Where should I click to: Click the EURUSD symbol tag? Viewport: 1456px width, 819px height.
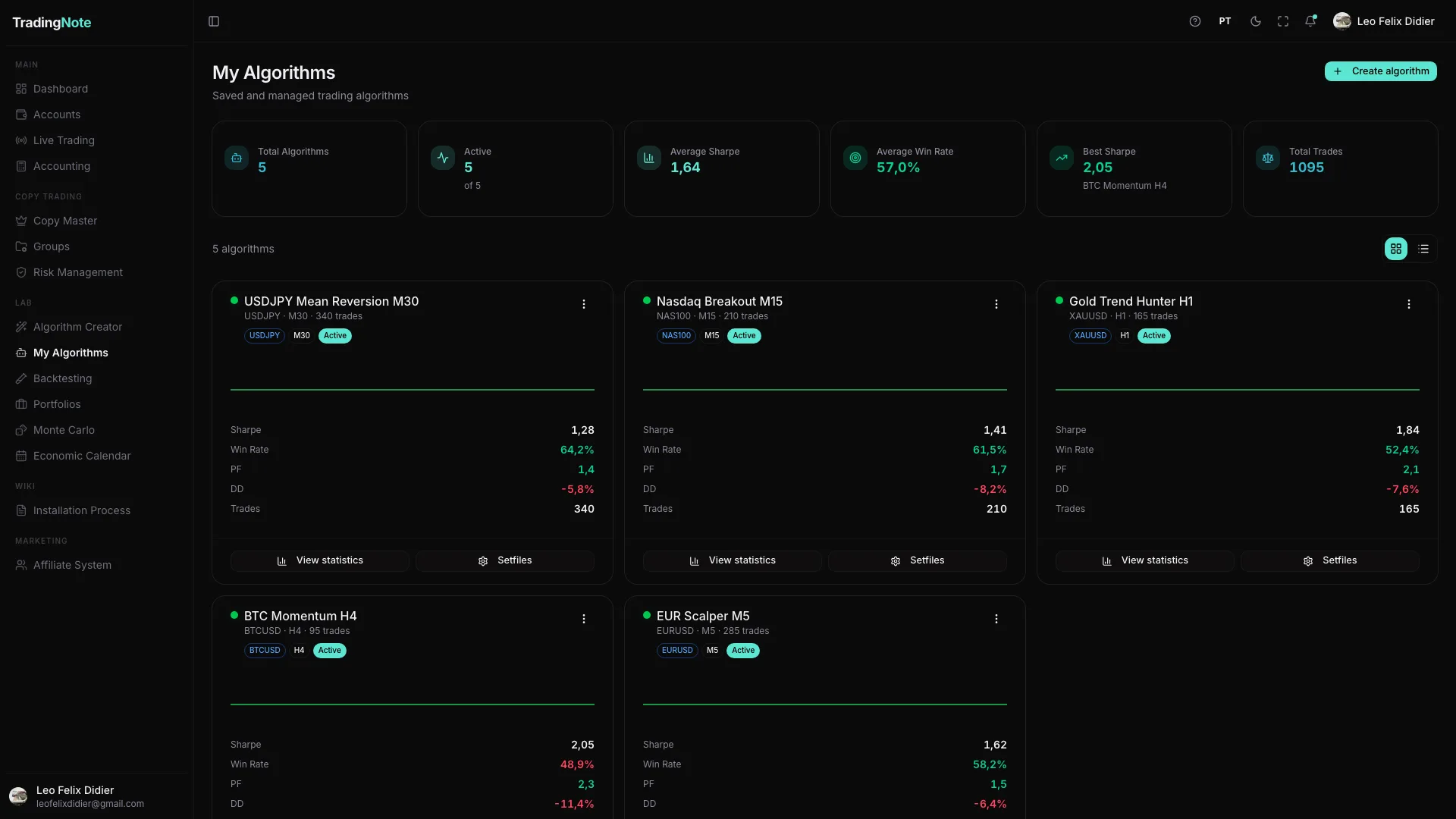coord(677,651)
